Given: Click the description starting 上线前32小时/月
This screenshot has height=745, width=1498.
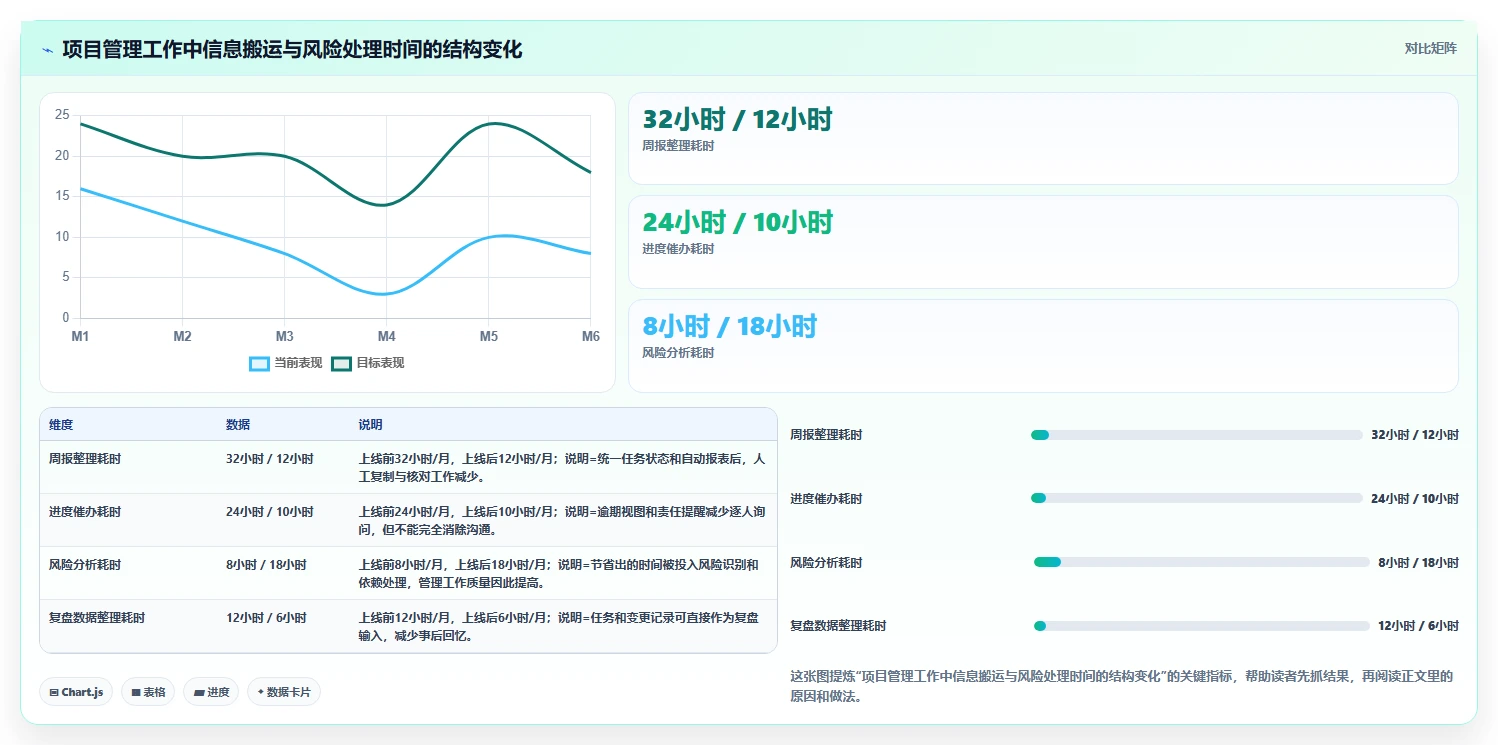Looking at the screenshot, I should click(x=562, y=468).
